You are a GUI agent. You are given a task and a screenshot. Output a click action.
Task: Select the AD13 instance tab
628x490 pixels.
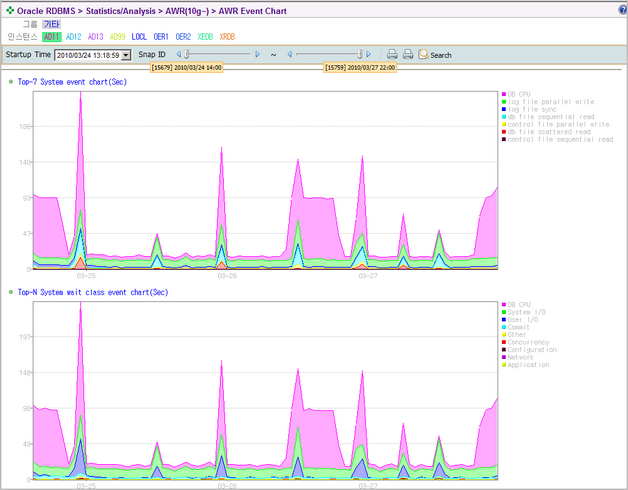coord(96,37)
